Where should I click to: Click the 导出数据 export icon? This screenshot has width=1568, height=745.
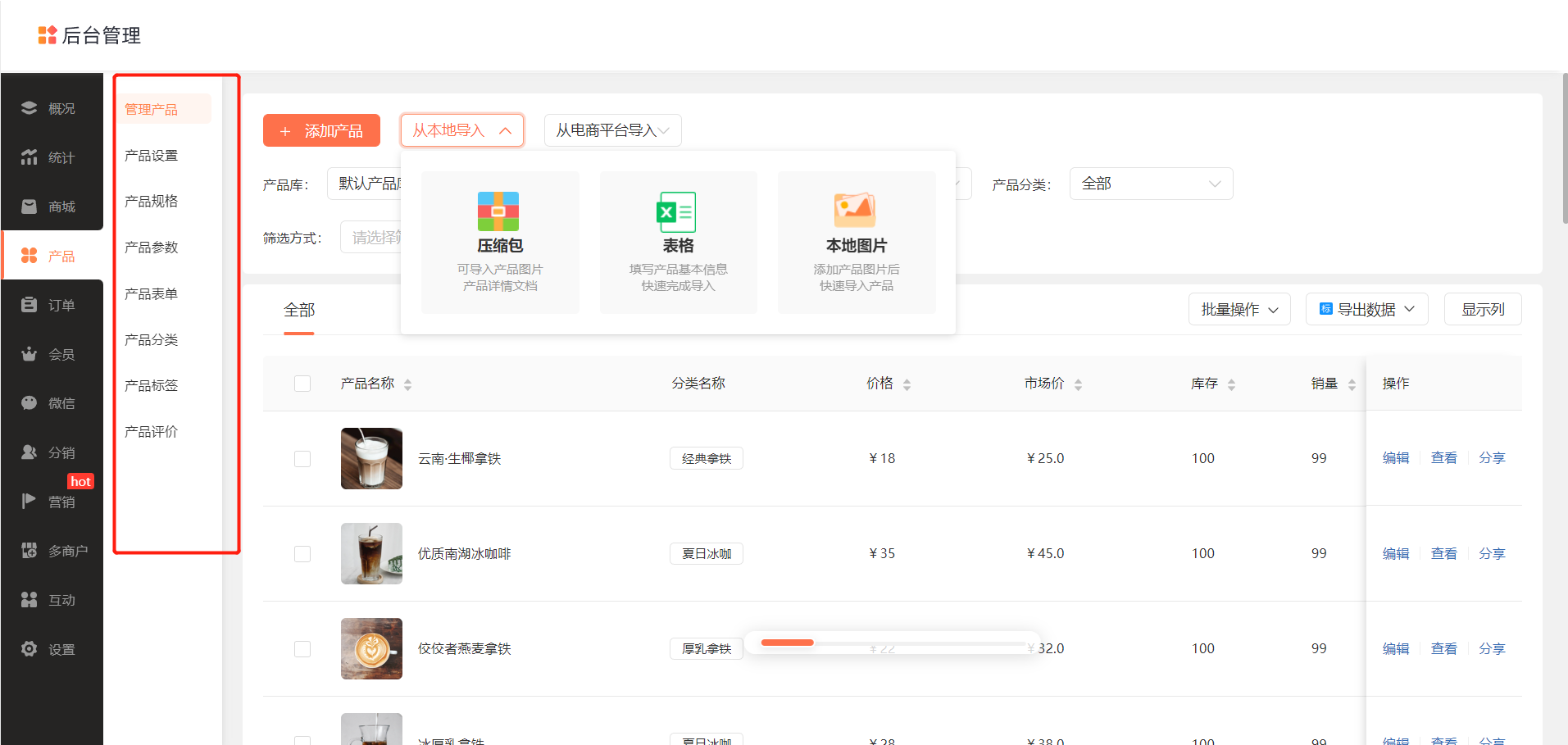point(1325,309)
